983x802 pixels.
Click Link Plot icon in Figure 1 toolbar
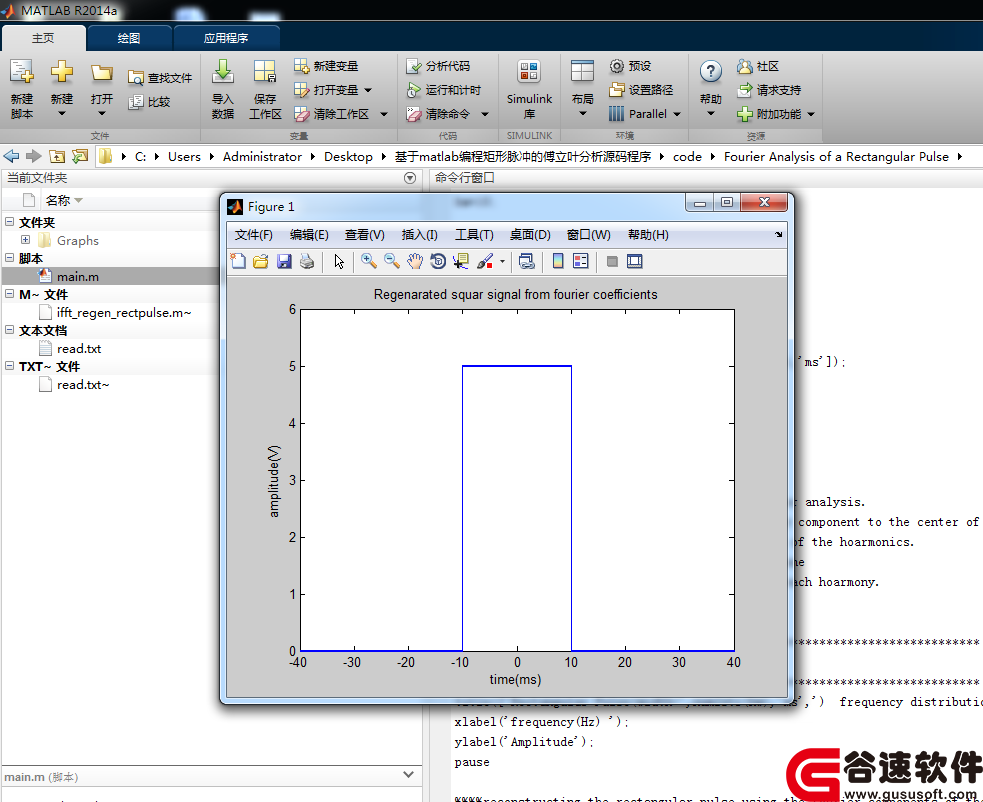pyautogui.click(x=527, y=261)
